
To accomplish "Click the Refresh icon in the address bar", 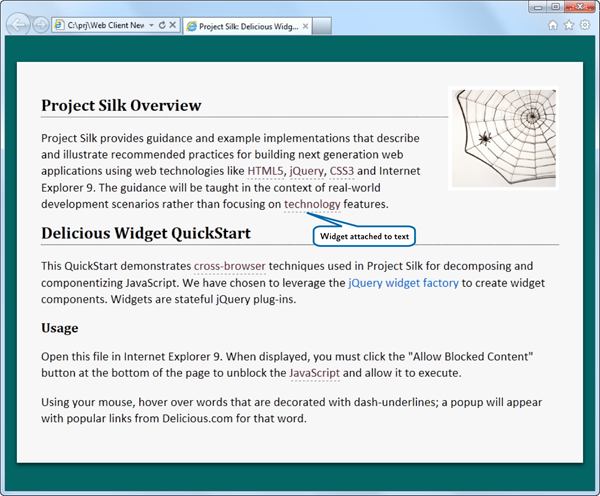I will pyautogui.click(x=162, y=25).
